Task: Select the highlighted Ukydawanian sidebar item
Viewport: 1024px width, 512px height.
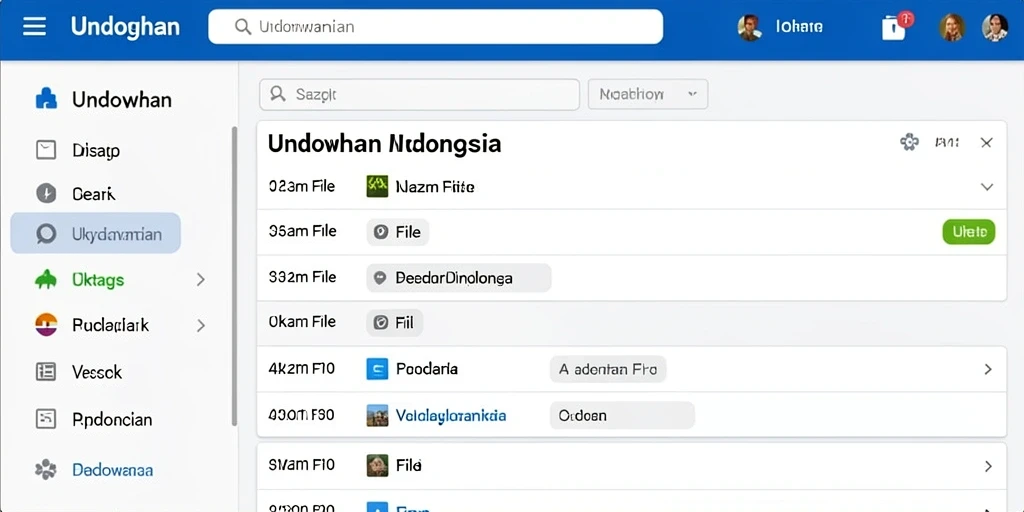Action: [x=95, y=233]
